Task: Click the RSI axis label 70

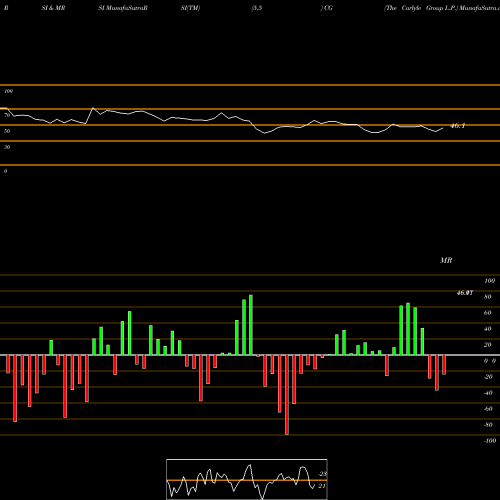Action: (7, 115)
